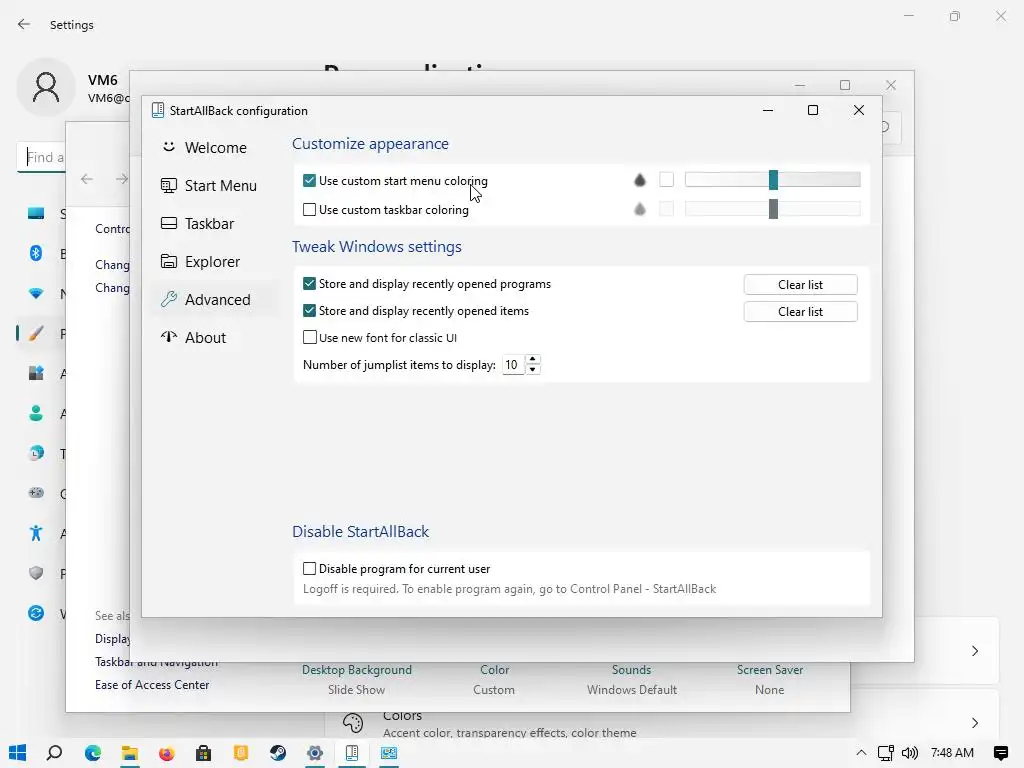
Task: Click the Find a setting search box
Action: (41, 157)
